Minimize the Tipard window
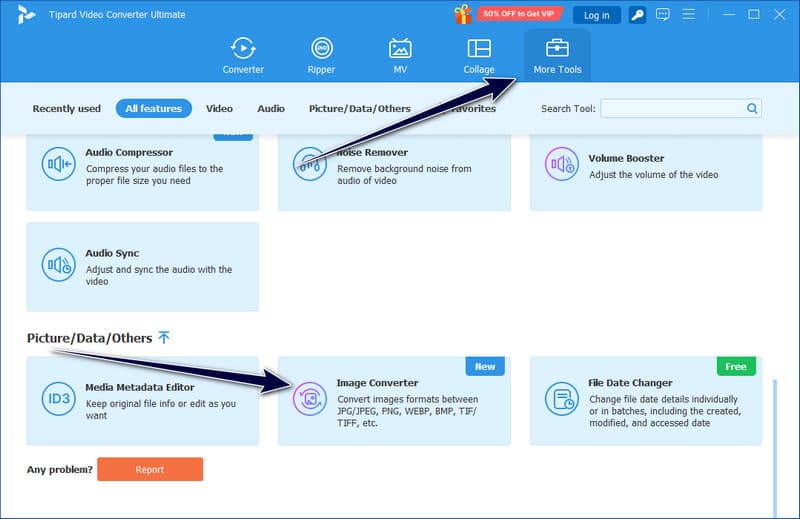Viewport: 800px width, 519px height. pyautogui.click(x=729, y=14)
